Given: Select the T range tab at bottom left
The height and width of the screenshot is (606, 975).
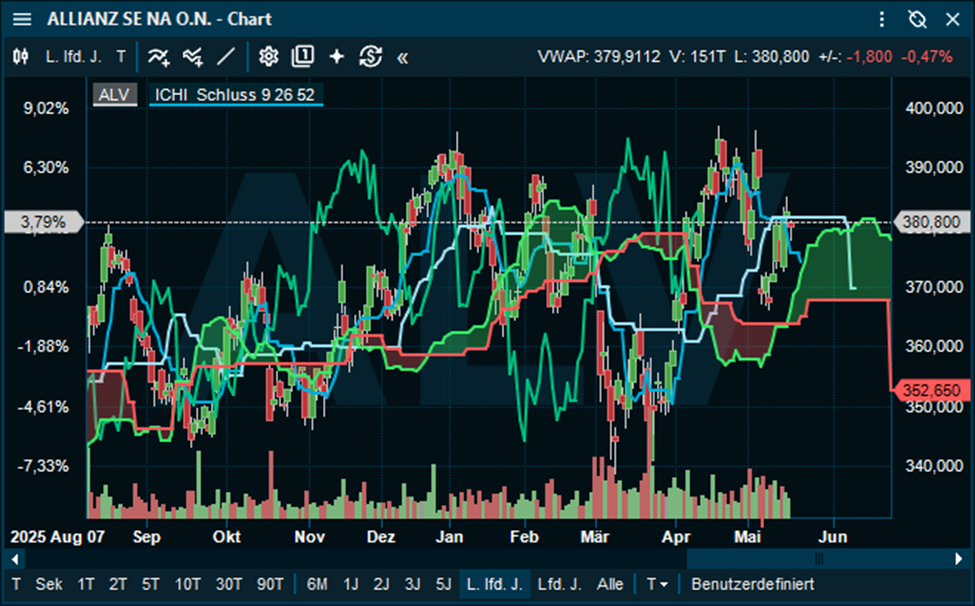Looking at the screenshot, I should pos(16,584).
